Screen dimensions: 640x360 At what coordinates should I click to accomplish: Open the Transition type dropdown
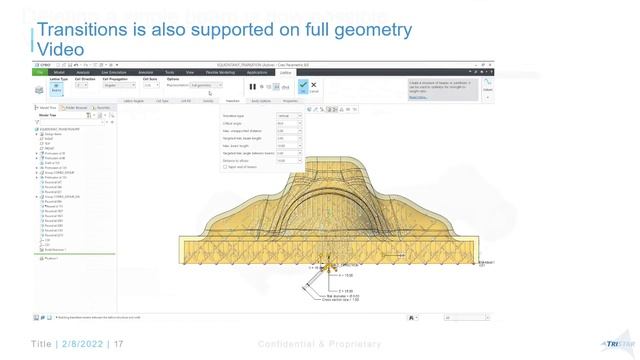(289, 116)
